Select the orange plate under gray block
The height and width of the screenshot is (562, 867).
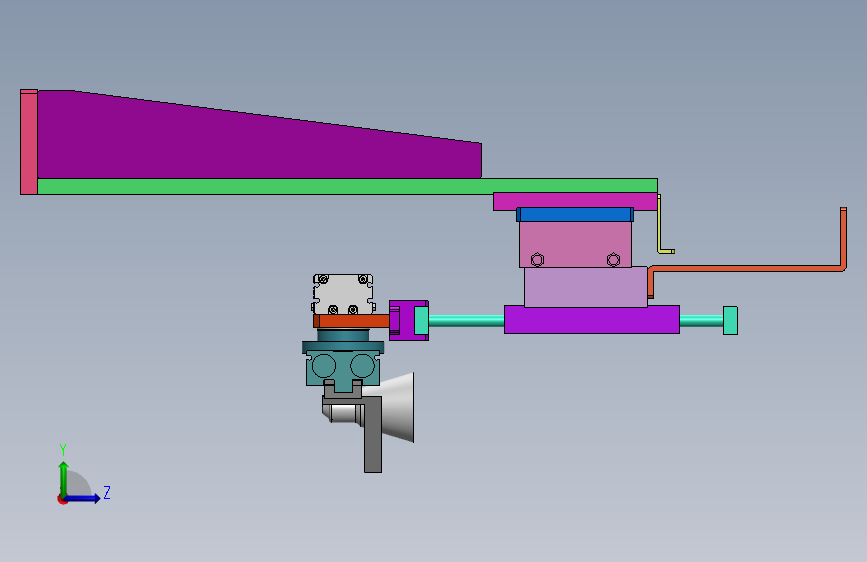click(x=352, y=321)
